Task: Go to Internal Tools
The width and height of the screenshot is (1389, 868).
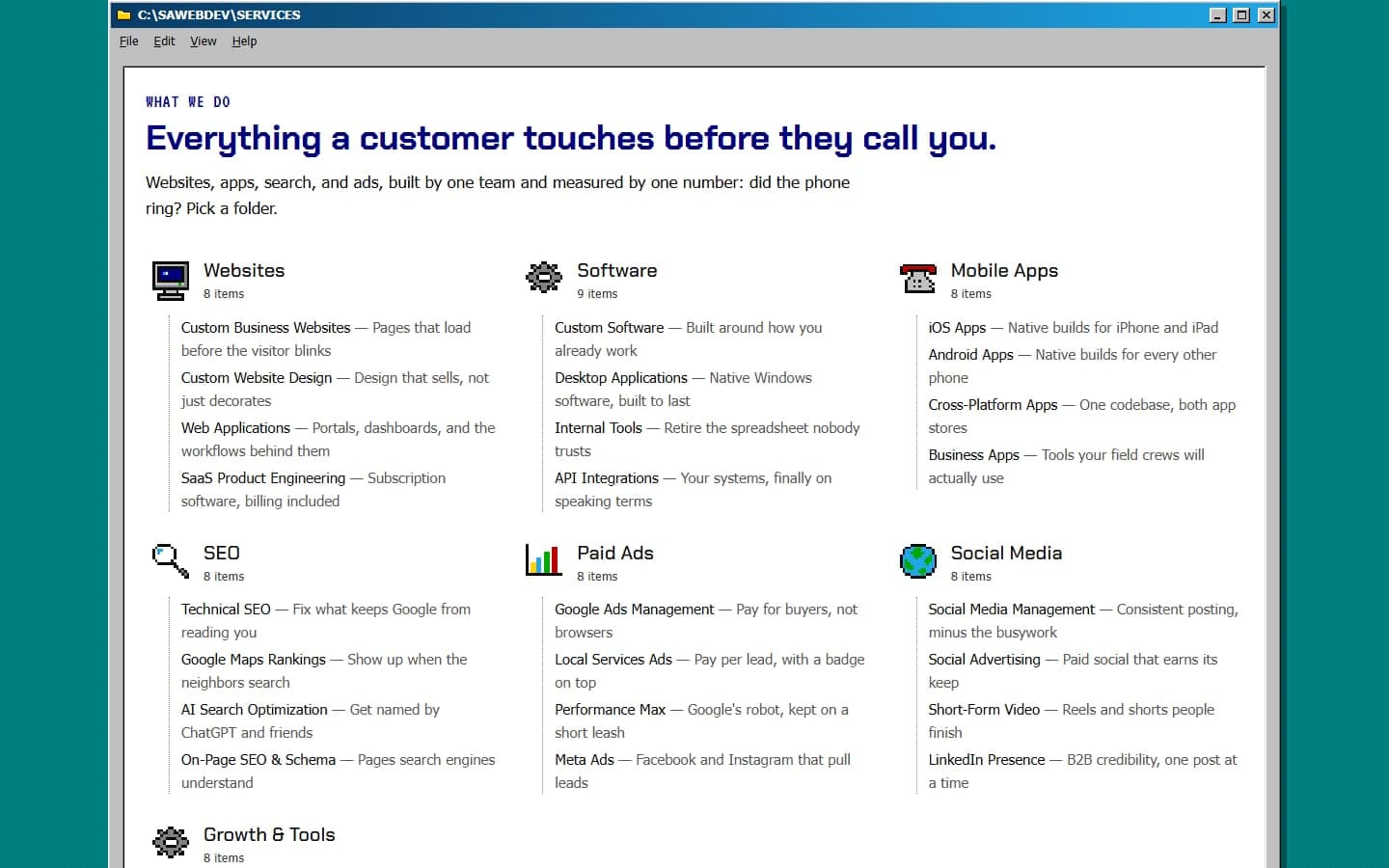Action: pos(598,428)
